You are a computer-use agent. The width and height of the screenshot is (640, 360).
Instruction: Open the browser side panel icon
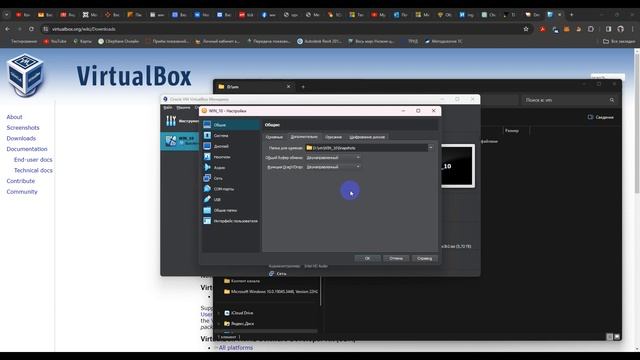coord(608,29)
